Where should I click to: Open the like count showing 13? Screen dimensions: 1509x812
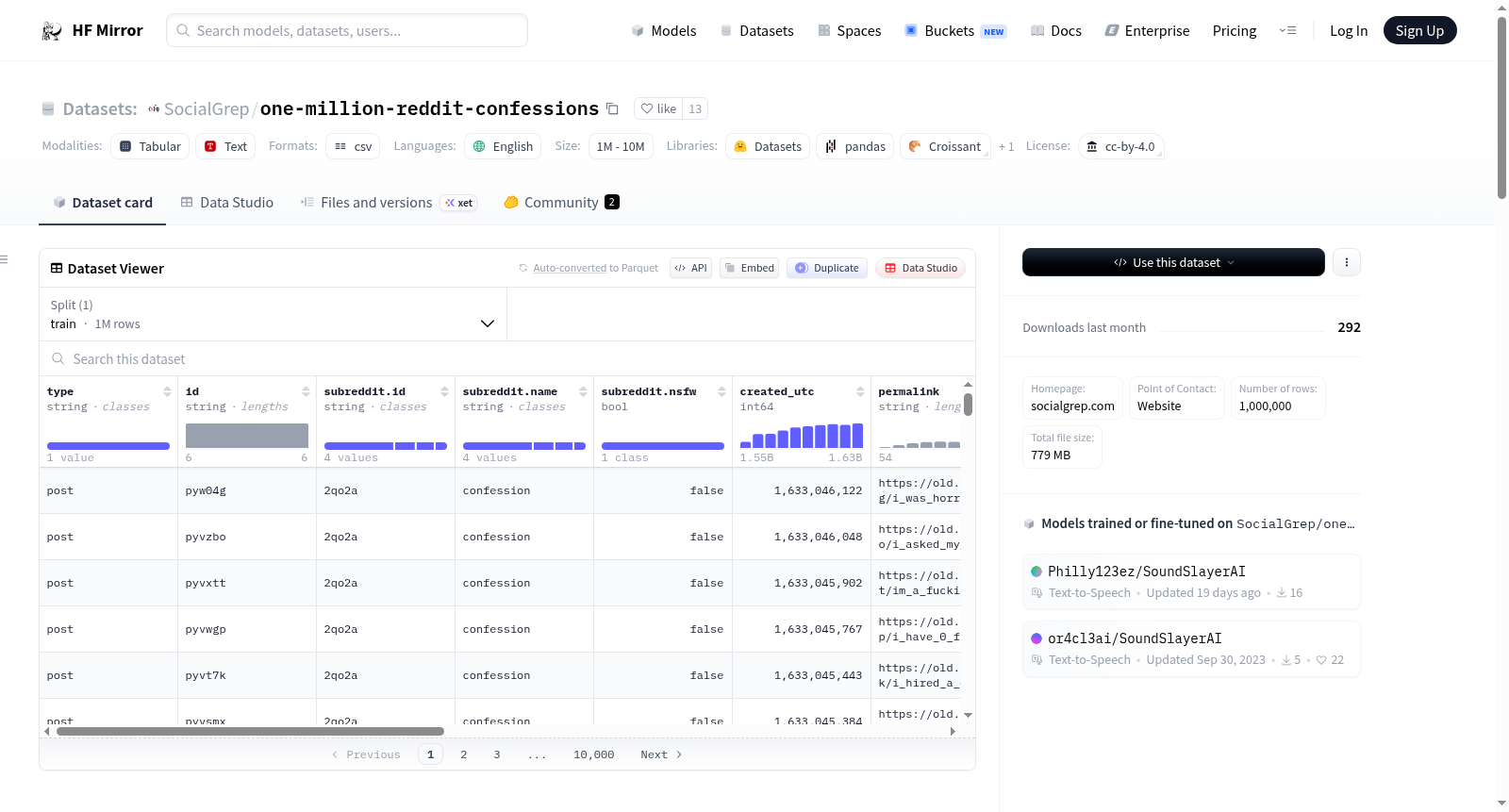(x=695, y=108)
